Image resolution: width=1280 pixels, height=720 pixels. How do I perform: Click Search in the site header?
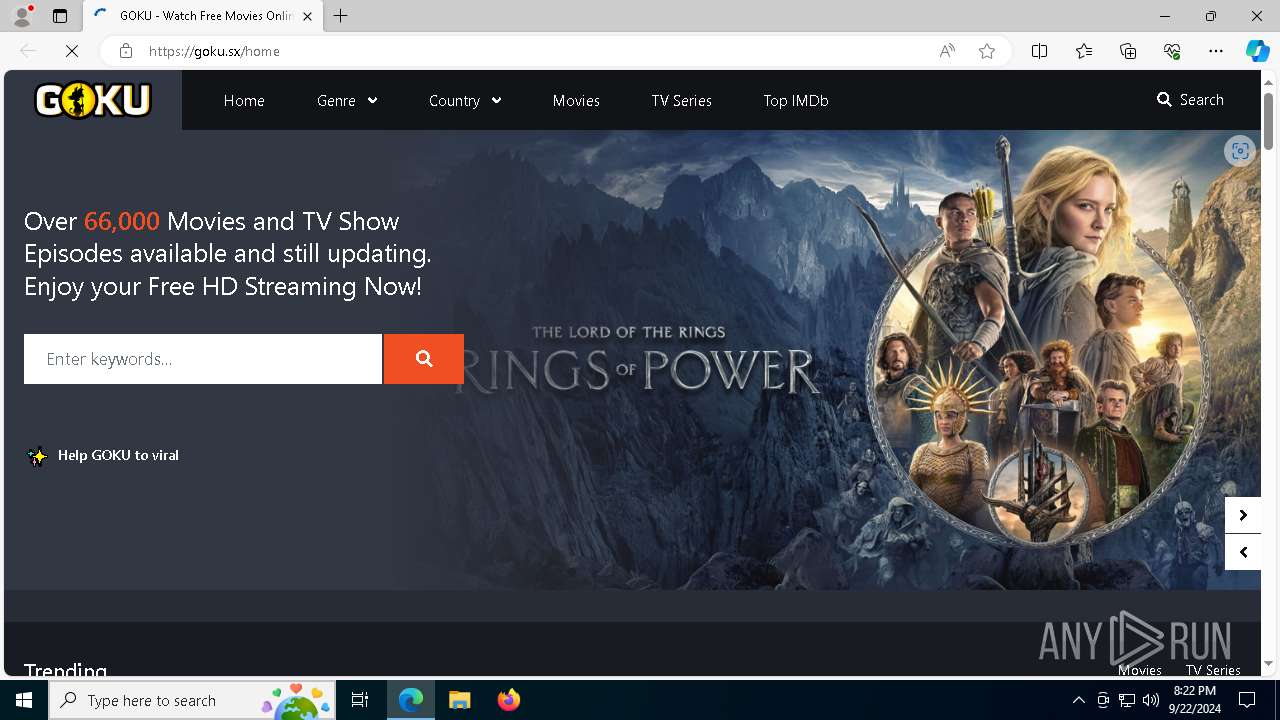(1190, 99)
